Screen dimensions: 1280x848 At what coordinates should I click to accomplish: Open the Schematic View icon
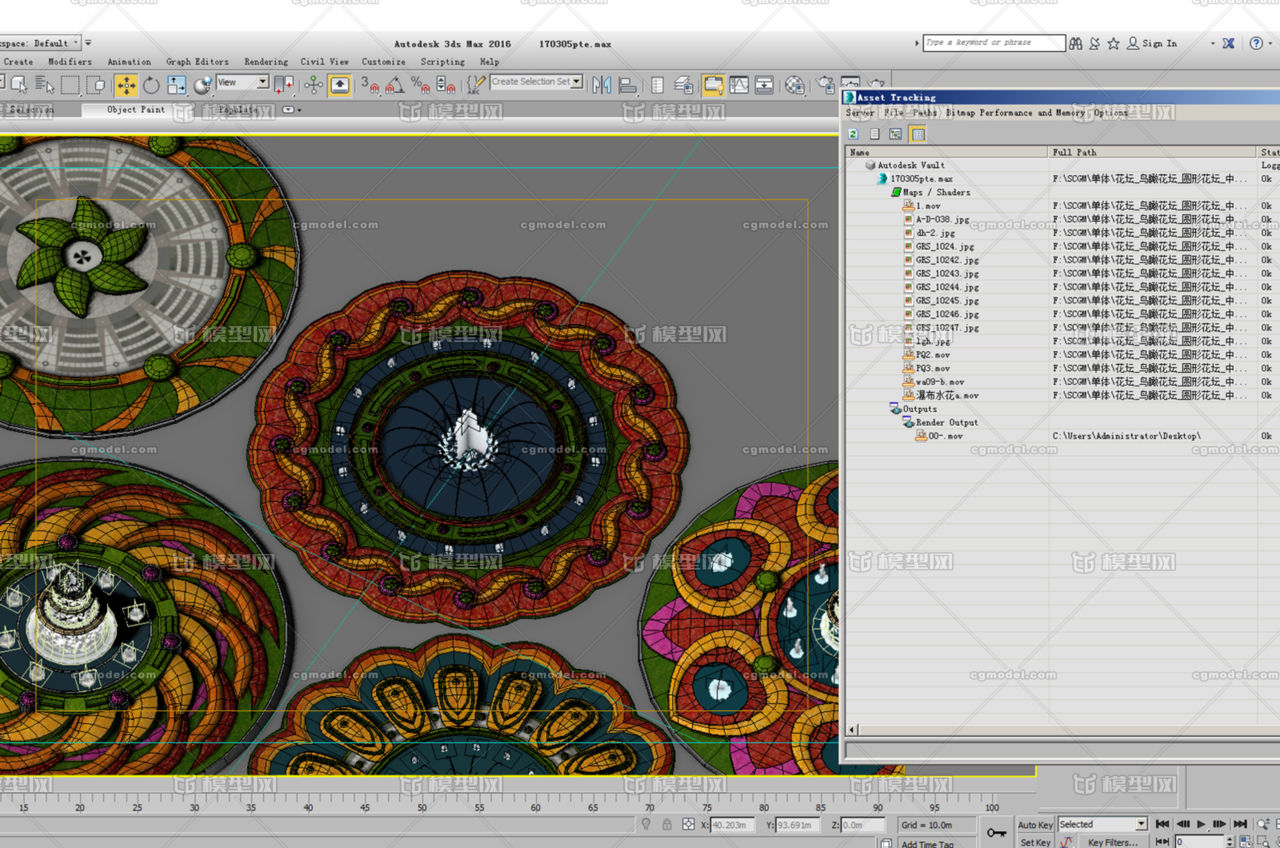pos(764,85)
